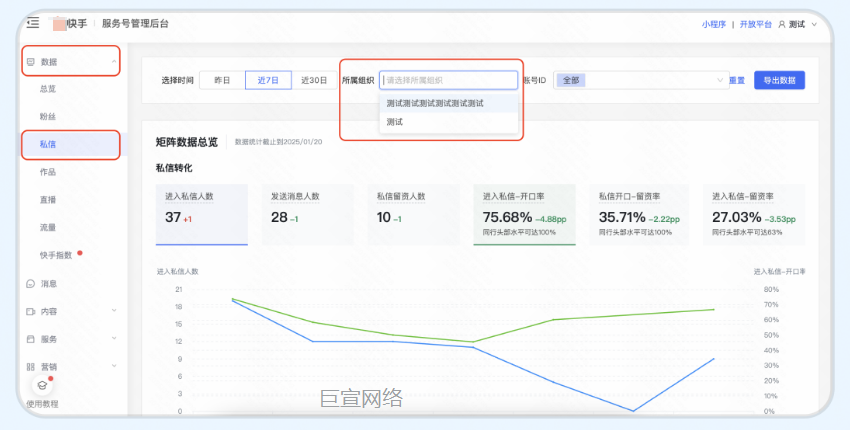Select the 昨日 time range option
850x430 pixels.
click(x=222, y=80)
